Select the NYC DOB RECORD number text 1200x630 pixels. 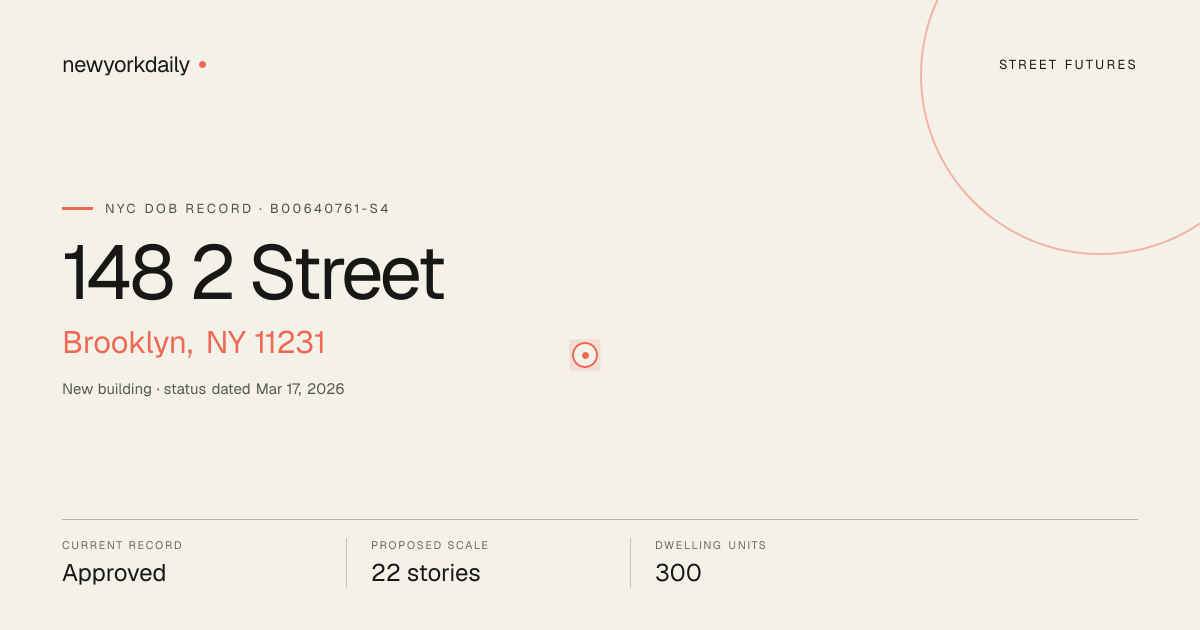point(247,209)
